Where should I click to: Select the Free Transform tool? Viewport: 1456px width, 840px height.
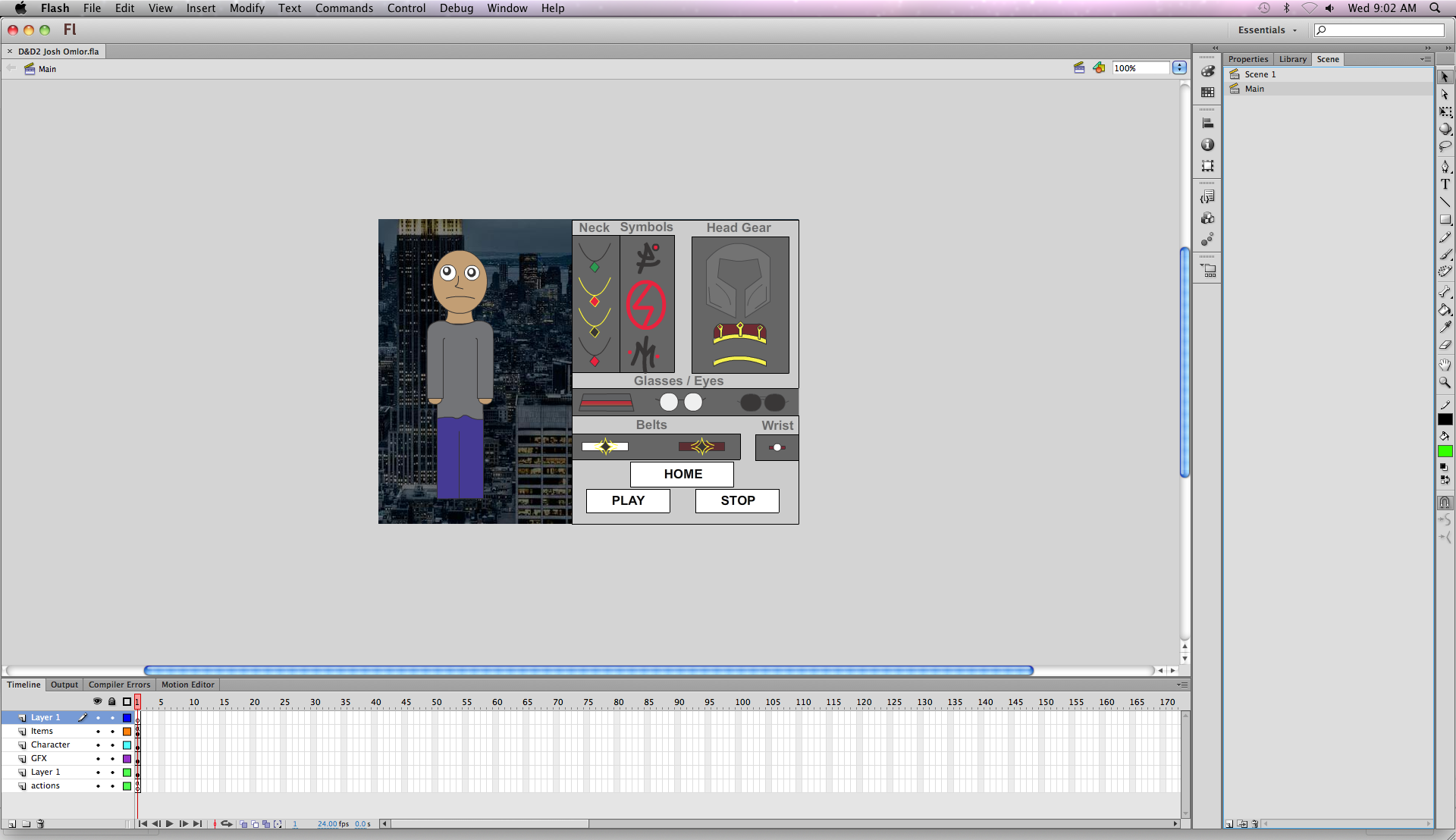(1445, 111)
